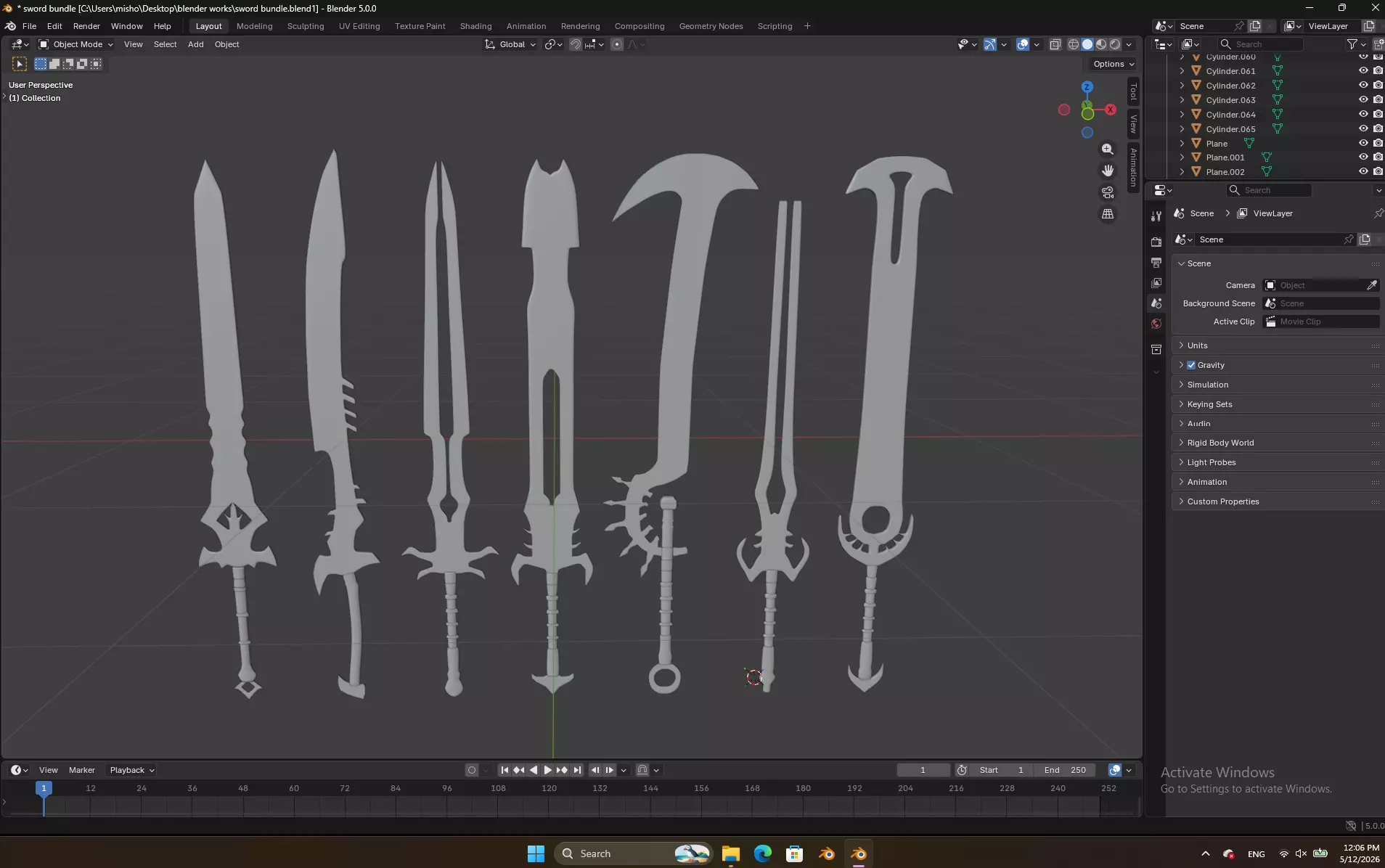Viewport: 1385px width, 868px height.
Task: Click the timeline End frame field
Action: coord(1065,770)
